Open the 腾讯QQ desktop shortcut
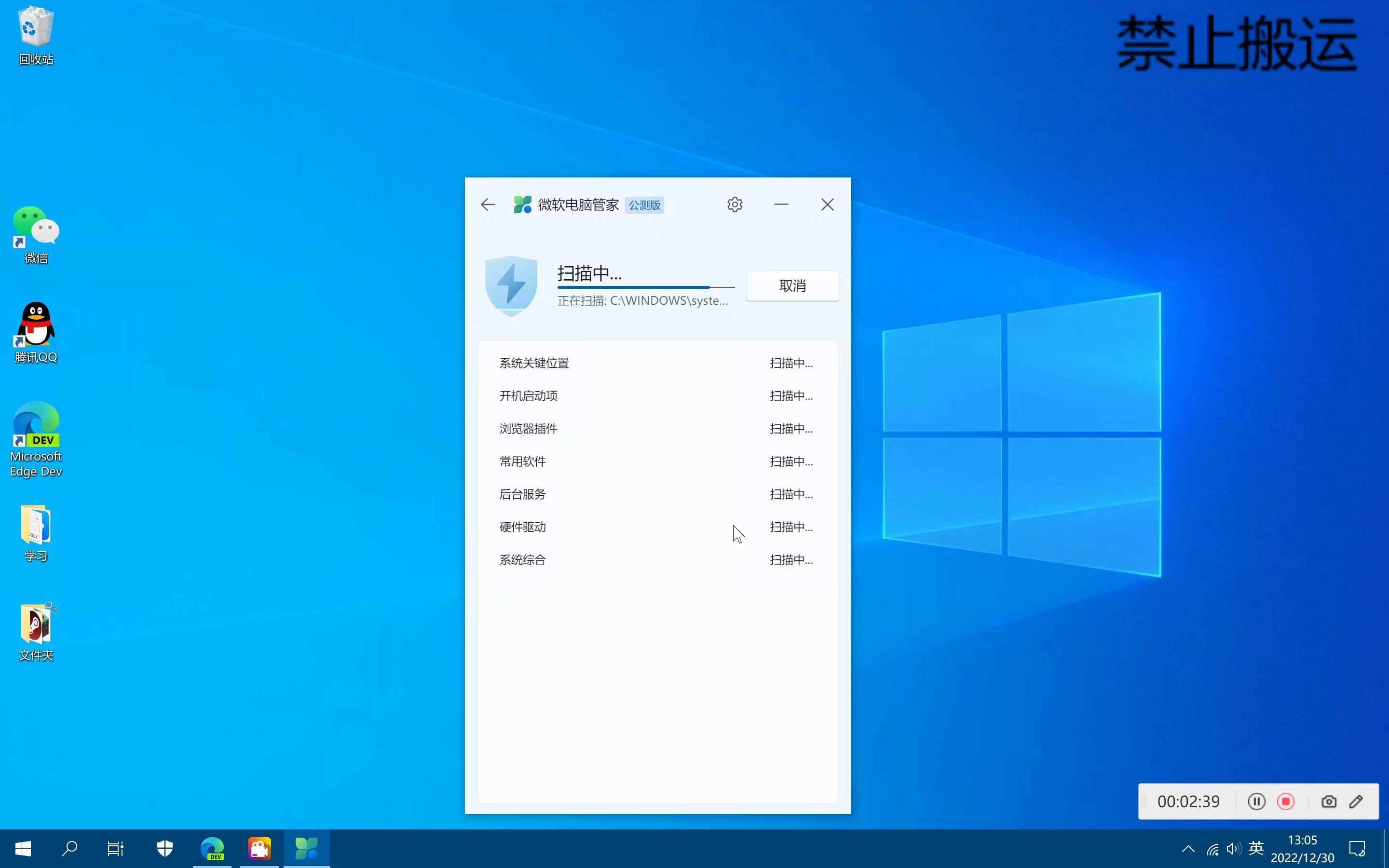The height and width of the screenshot is (868, 1389). (36, 333)
